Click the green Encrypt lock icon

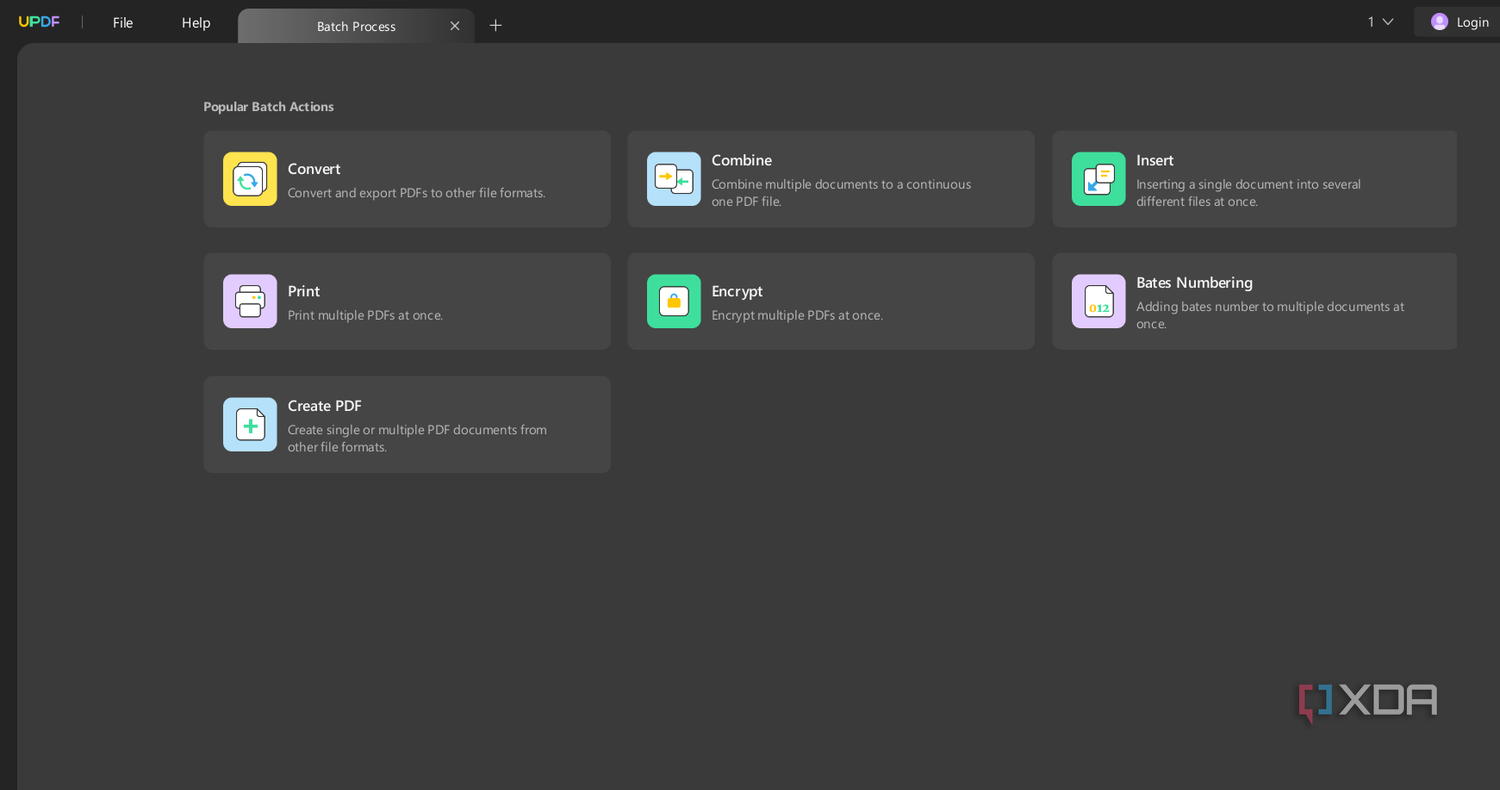[x=674, y=301]
